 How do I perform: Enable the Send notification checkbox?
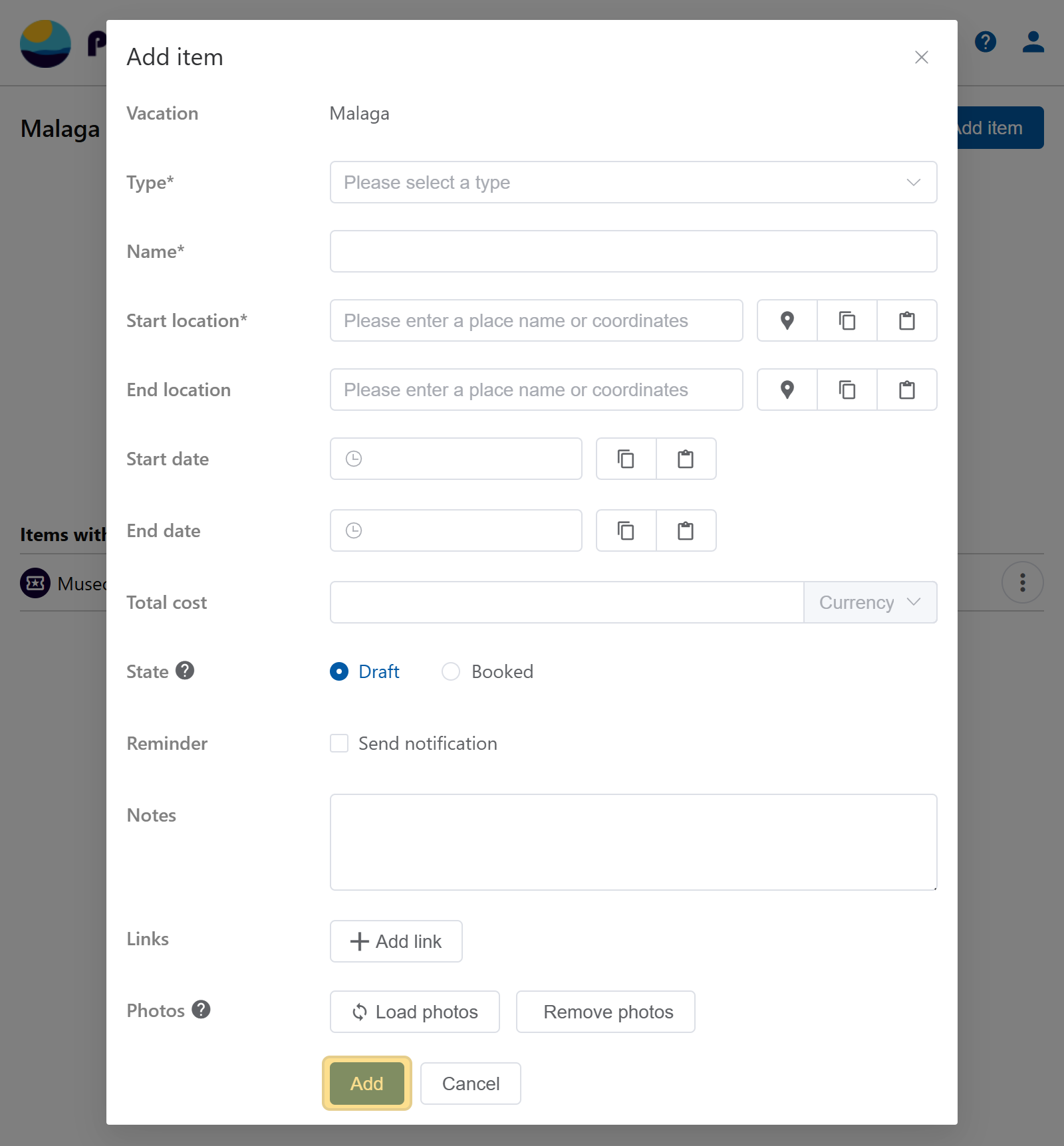click(339, 743)
